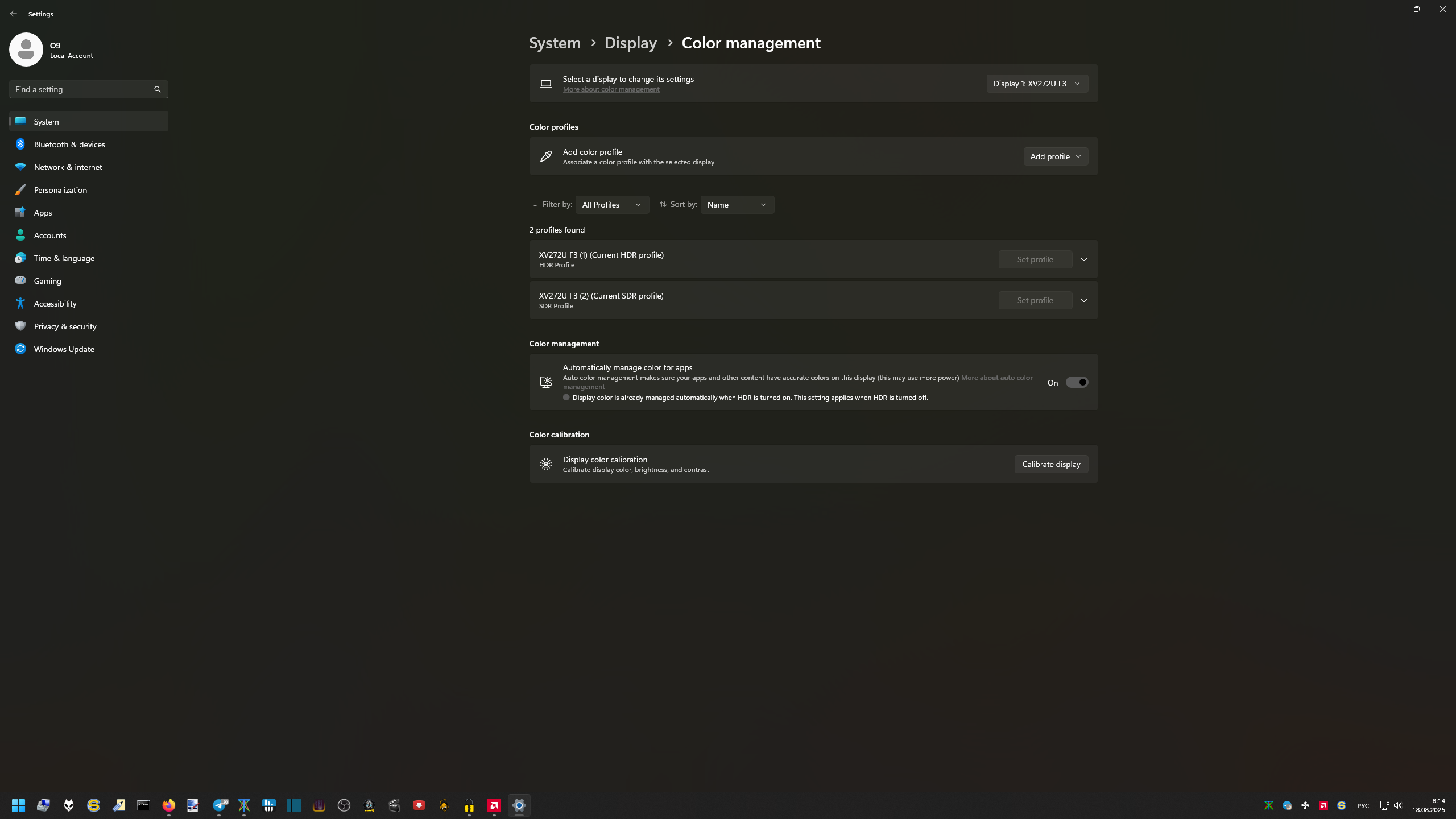The image size is (1456, 819).
Task: Open the Display 1: XV272U F3 dropdown
Action: pos(1037,84)
